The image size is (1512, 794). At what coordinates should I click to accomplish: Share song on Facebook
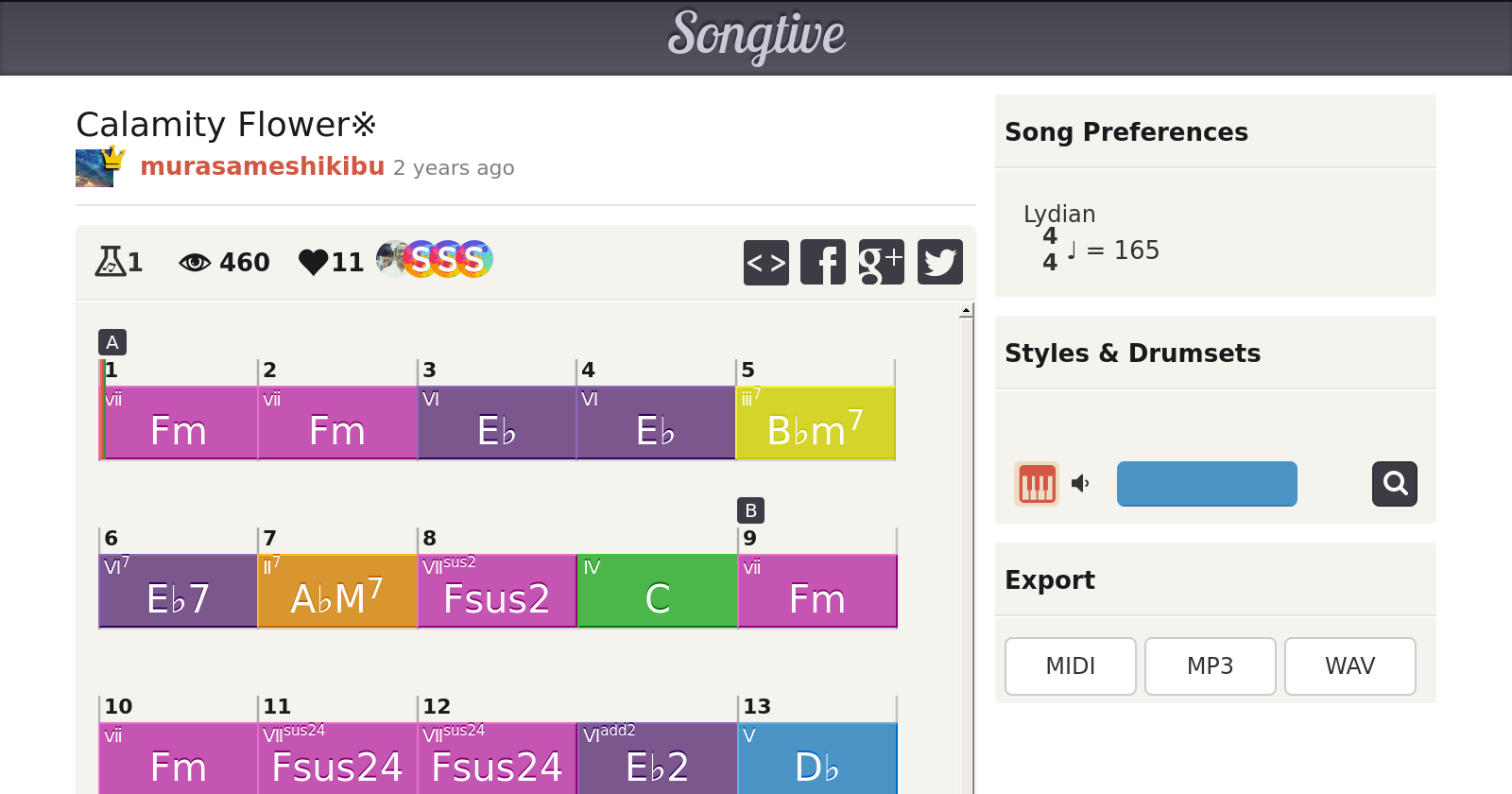click(x=823, y=262)
